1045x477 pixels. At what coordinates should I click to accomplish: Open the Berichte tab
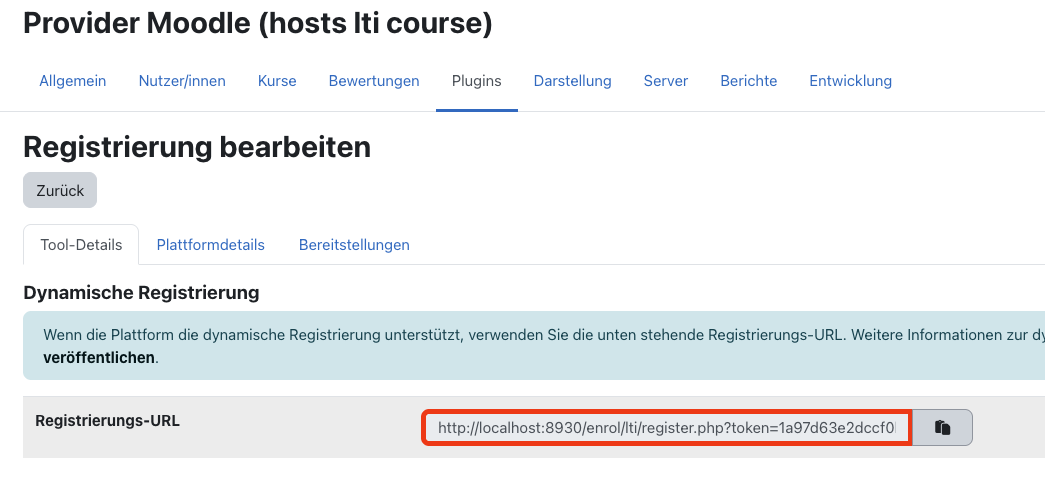(748, 81)
